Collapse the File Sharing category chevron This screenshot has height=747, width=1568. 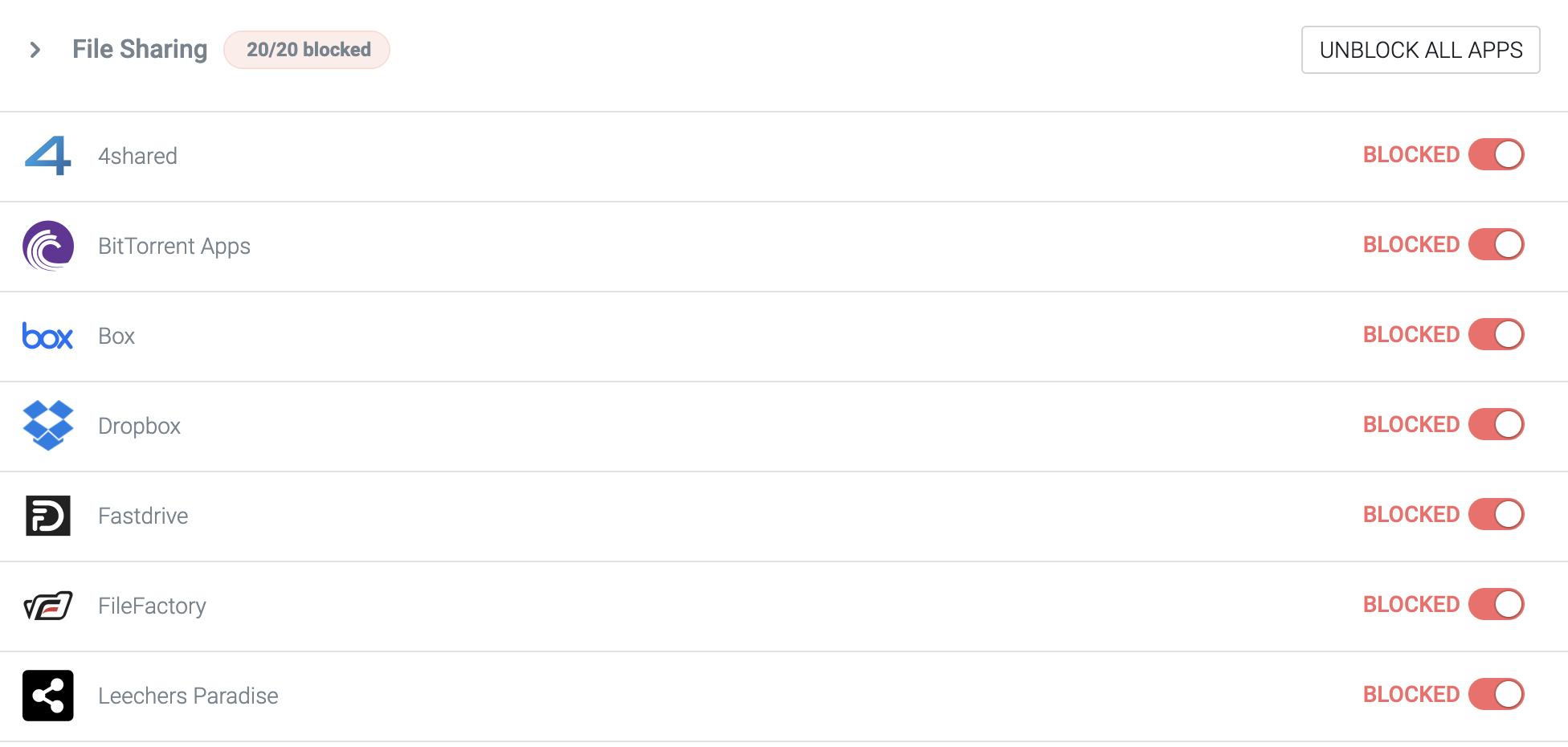tap(35, 50)
